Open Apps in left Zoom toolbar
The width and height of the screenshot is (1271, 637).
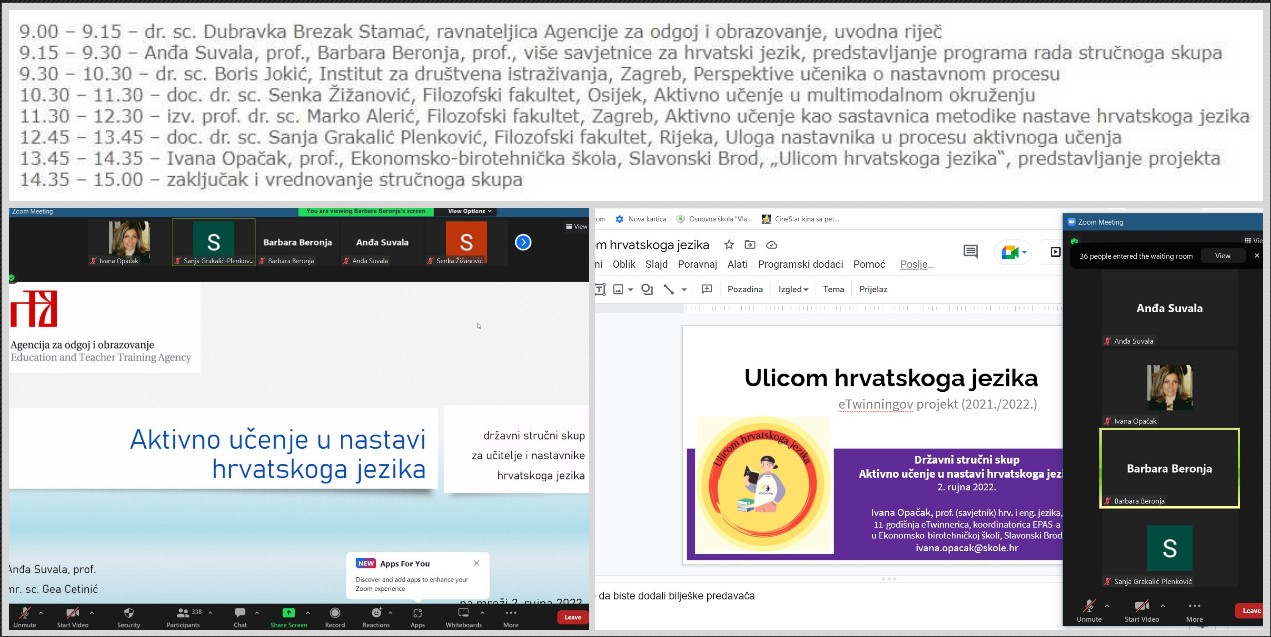point(417,616)
